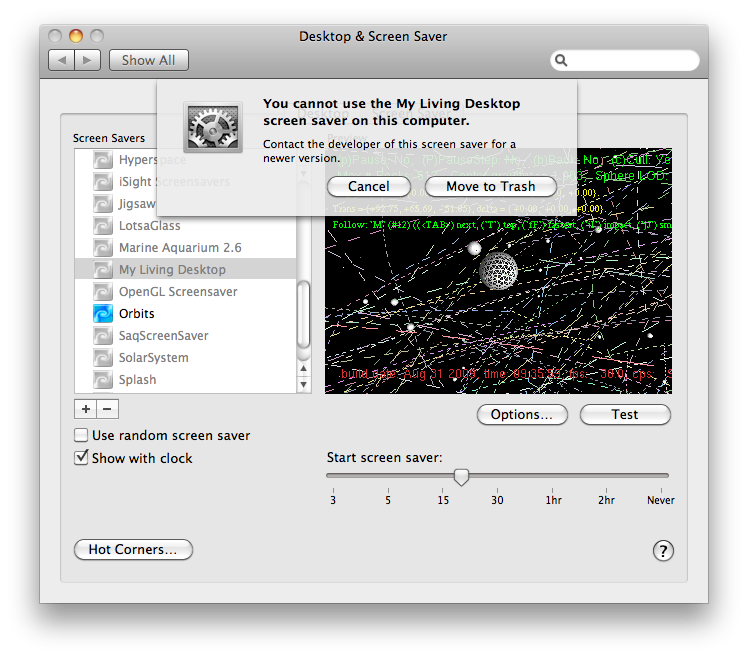The width and height of the screenshot is (748, 658).
Task: Click the help question mark button
Action: tap(663, 550)
